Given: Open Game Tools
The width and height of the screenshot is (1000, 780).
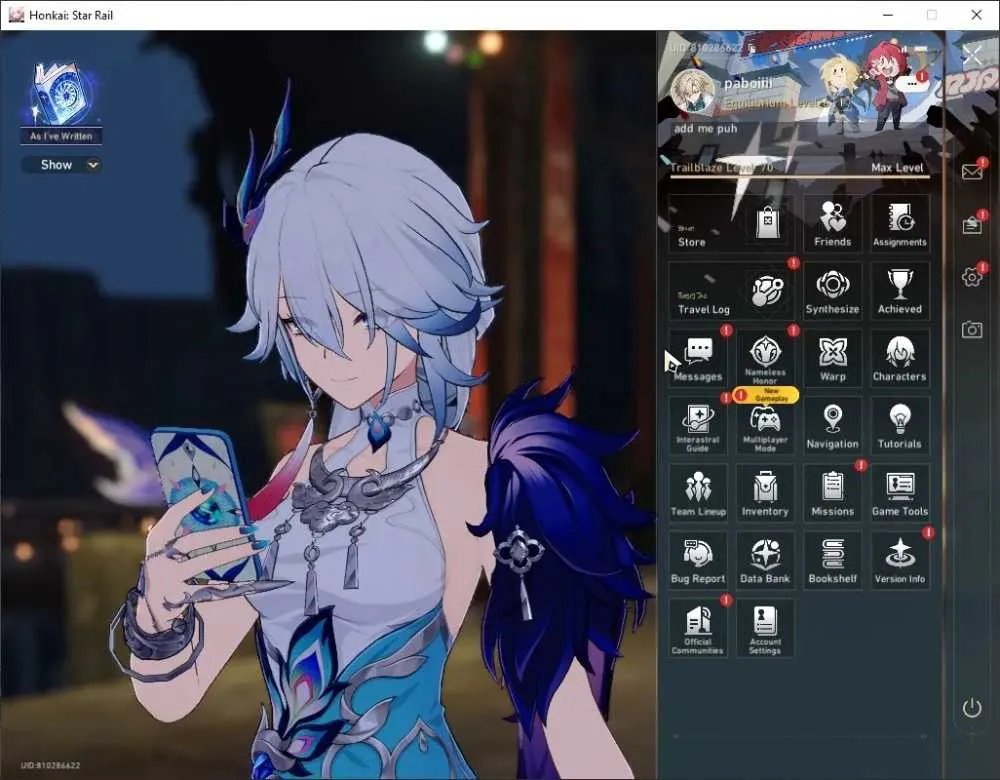Looking at the screenshot, I should click(x=899, y=493).
